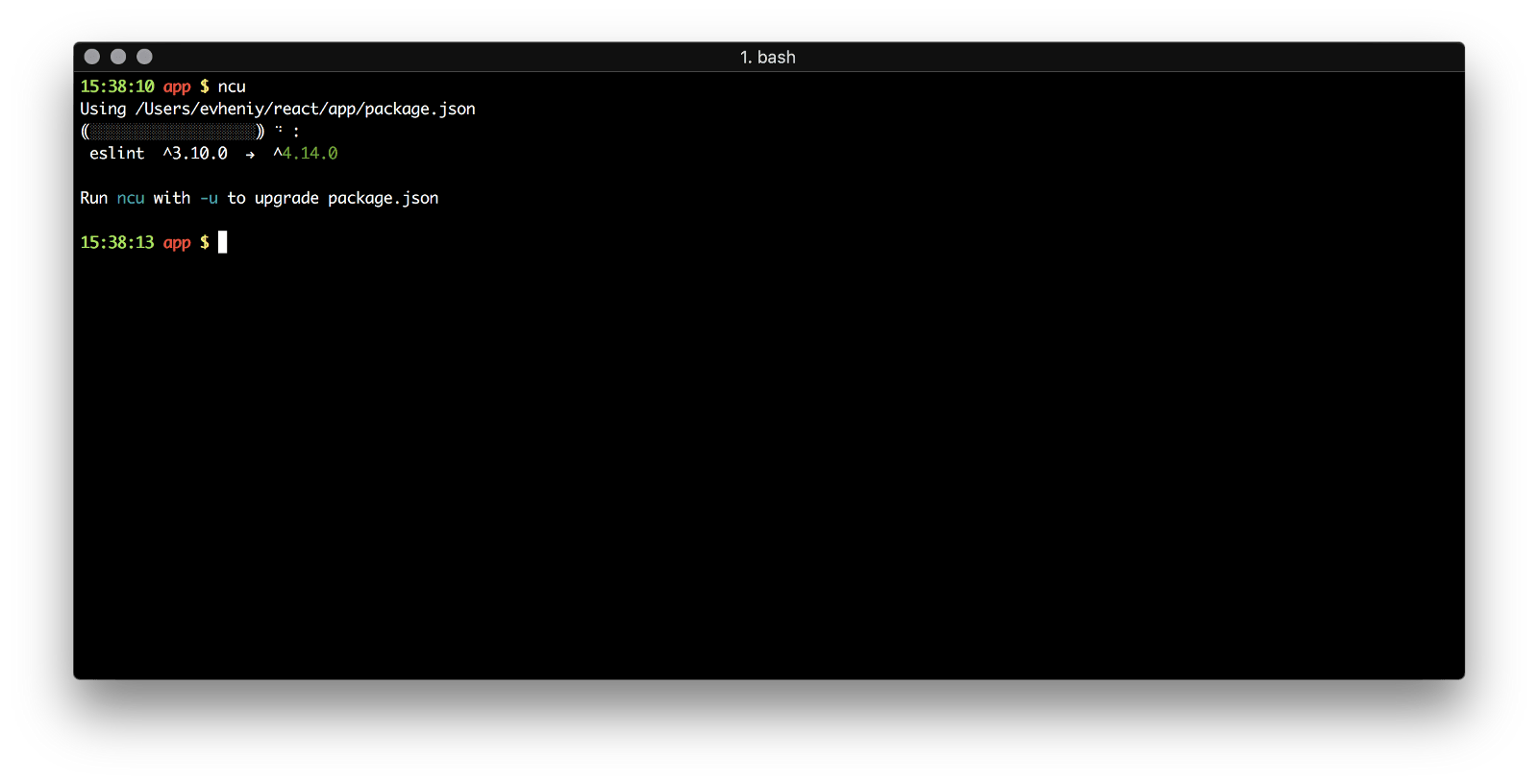Click the "1. bash" window title
The height and width of the screenshot is (784, 1538).
pos(767,57)
